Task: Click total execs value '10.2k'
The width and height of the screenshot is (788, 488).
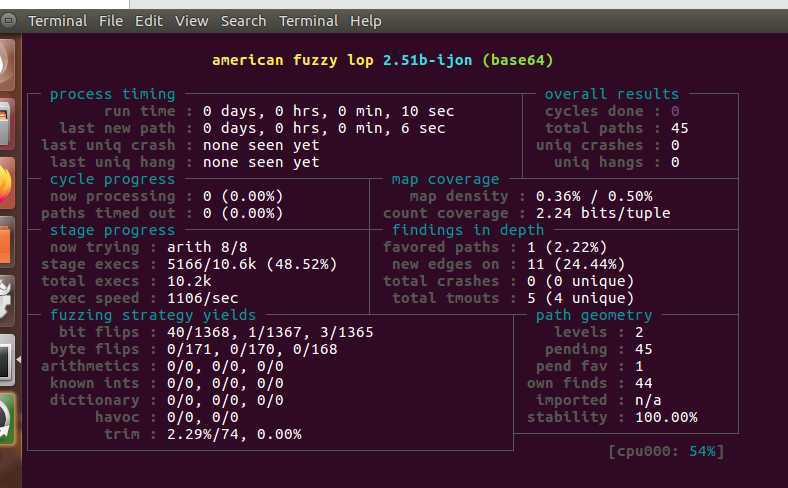Action: click(x=189, y=281)
